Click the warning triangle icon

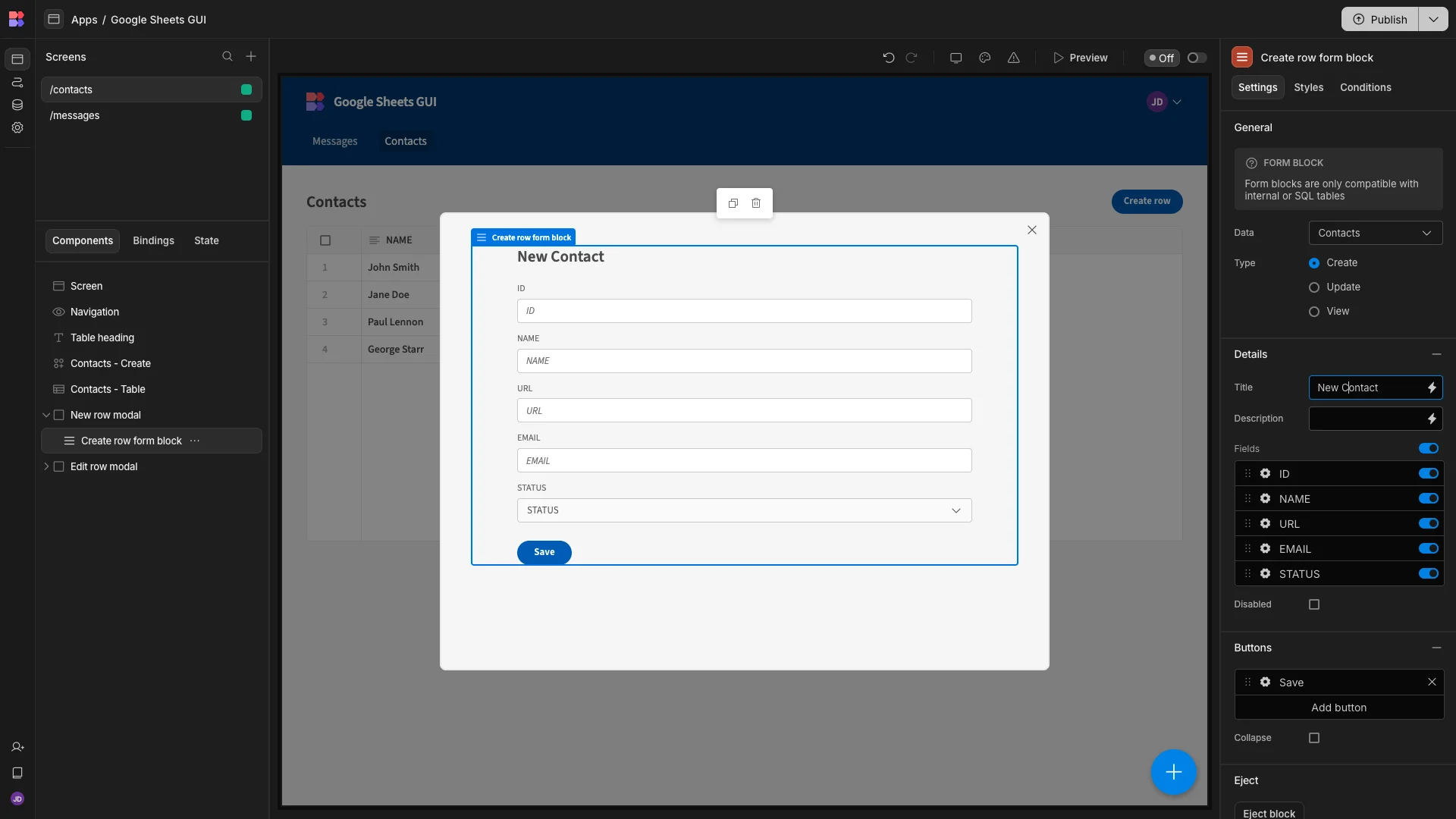[x=1013, y=58]
